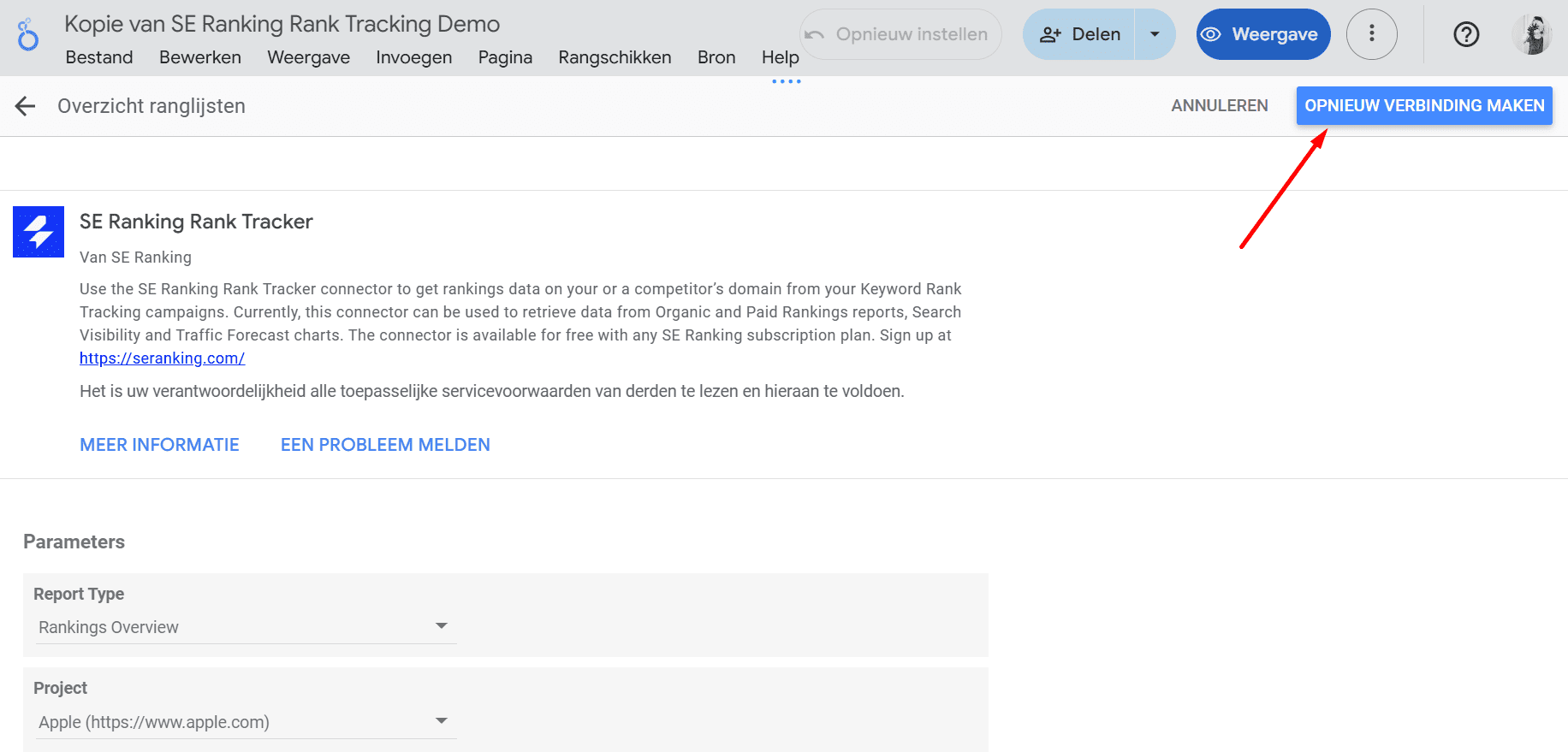The height and width of the screenshot is (752, 1568).
Task: Expand the Delen dropdown arrow
Action: (1155, 34)
